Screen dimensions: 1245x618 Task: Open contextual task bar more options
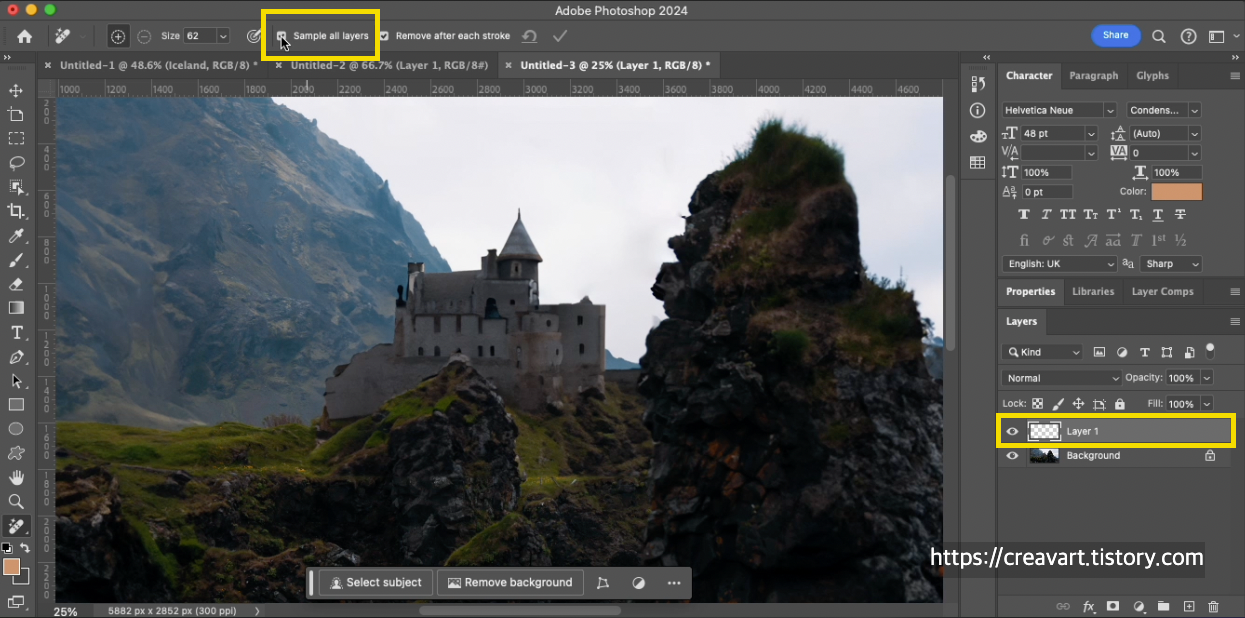[674, 583]
